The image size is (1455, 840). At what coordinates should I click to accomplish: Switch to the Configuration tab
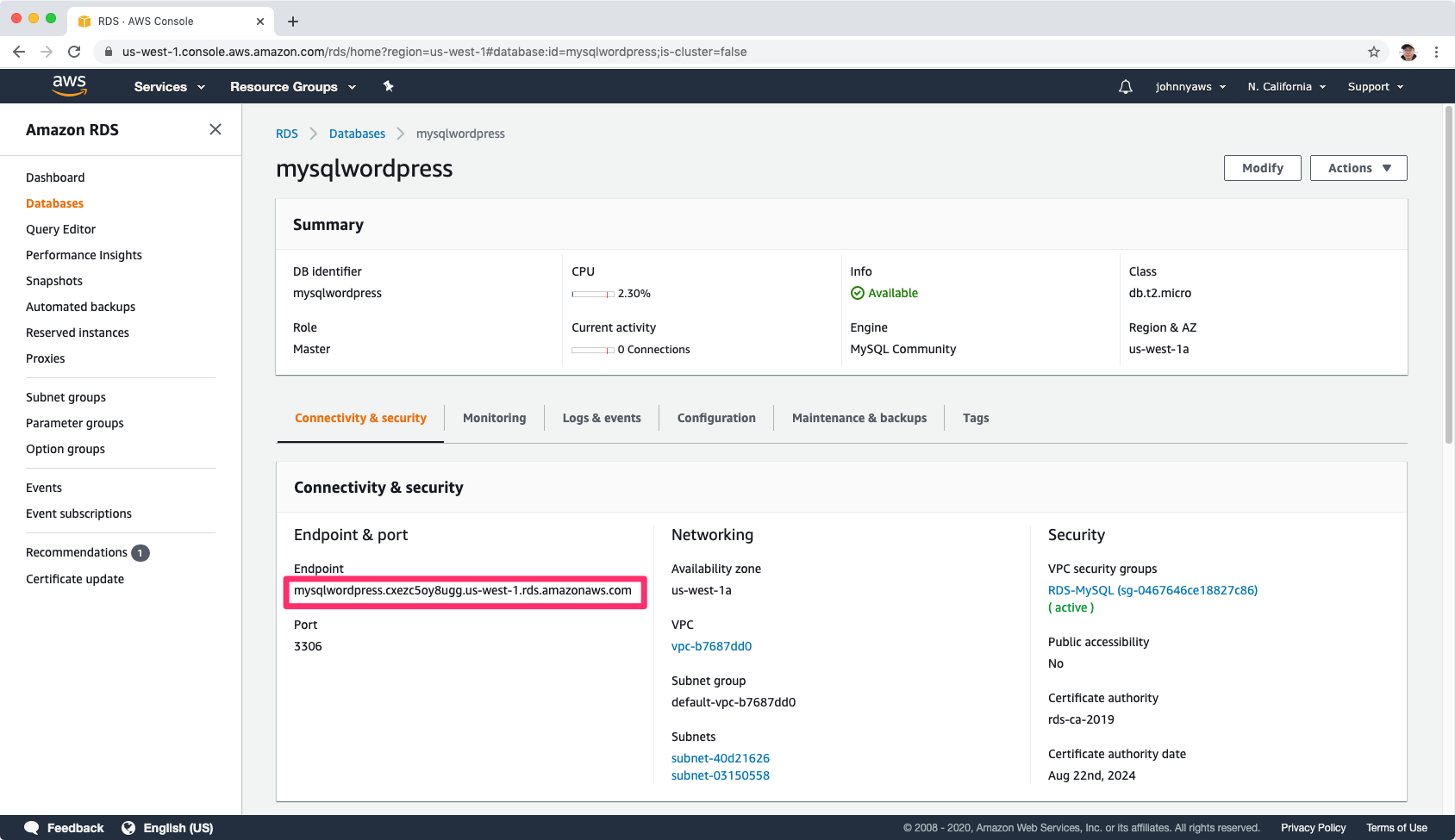[716, 418]
